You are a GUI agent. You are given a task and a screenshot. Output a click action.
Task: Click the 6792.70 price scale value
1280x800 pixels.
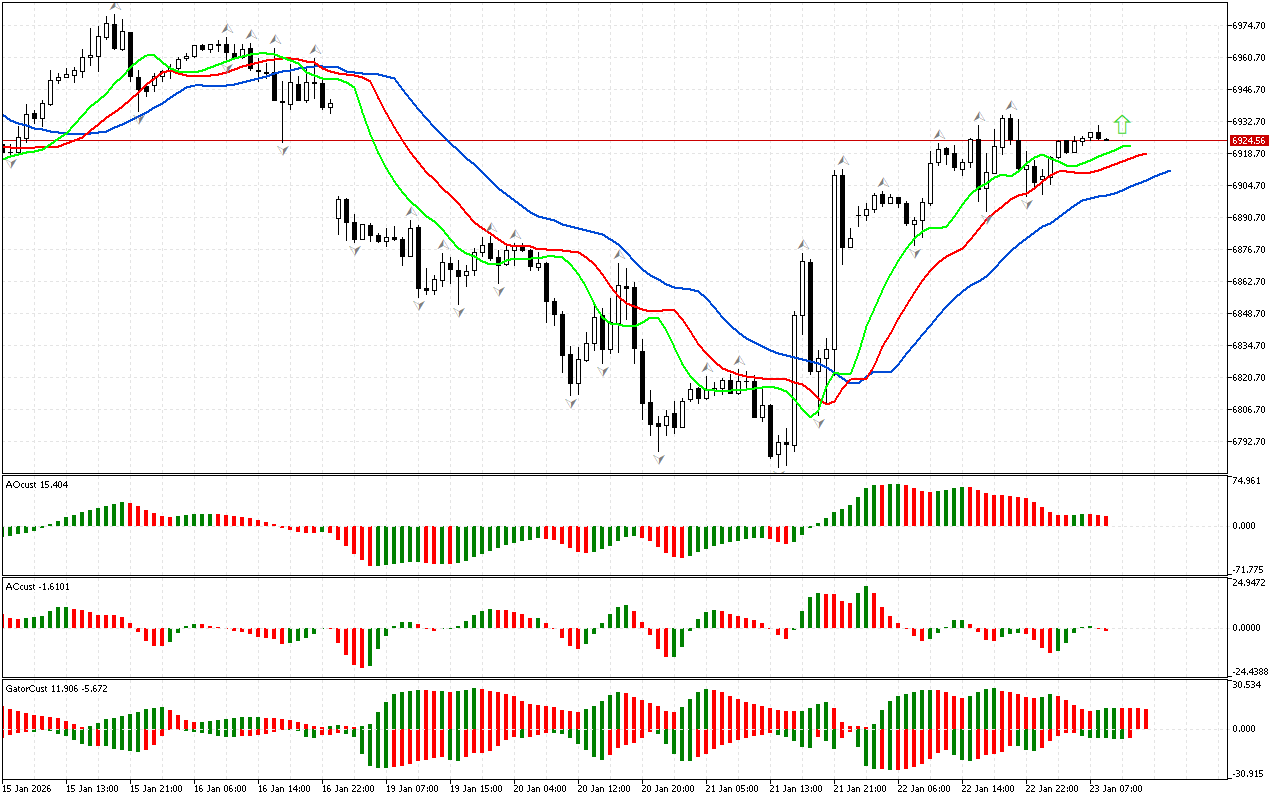click(x=1250, y=442)
